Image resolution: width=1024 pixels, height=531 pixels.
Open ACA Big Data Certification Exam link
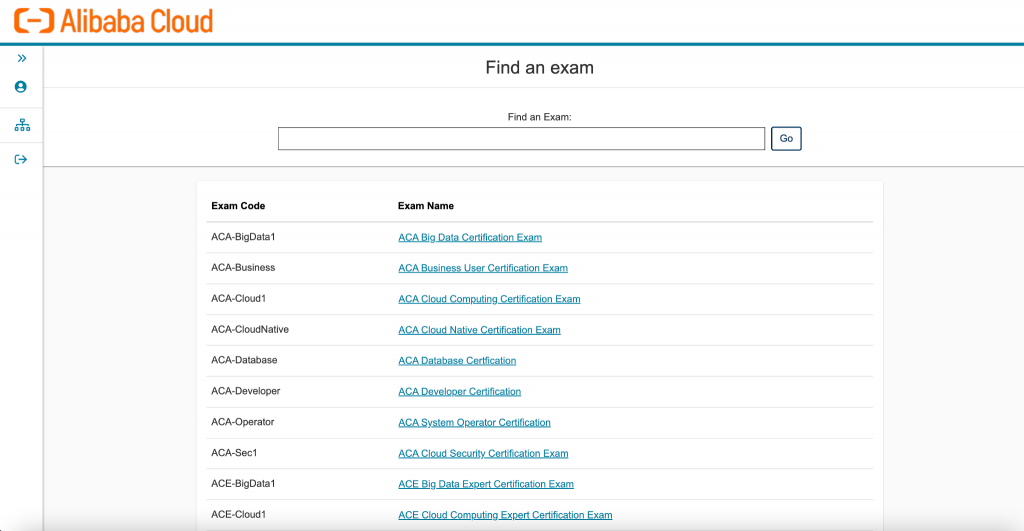coord(470,237)
